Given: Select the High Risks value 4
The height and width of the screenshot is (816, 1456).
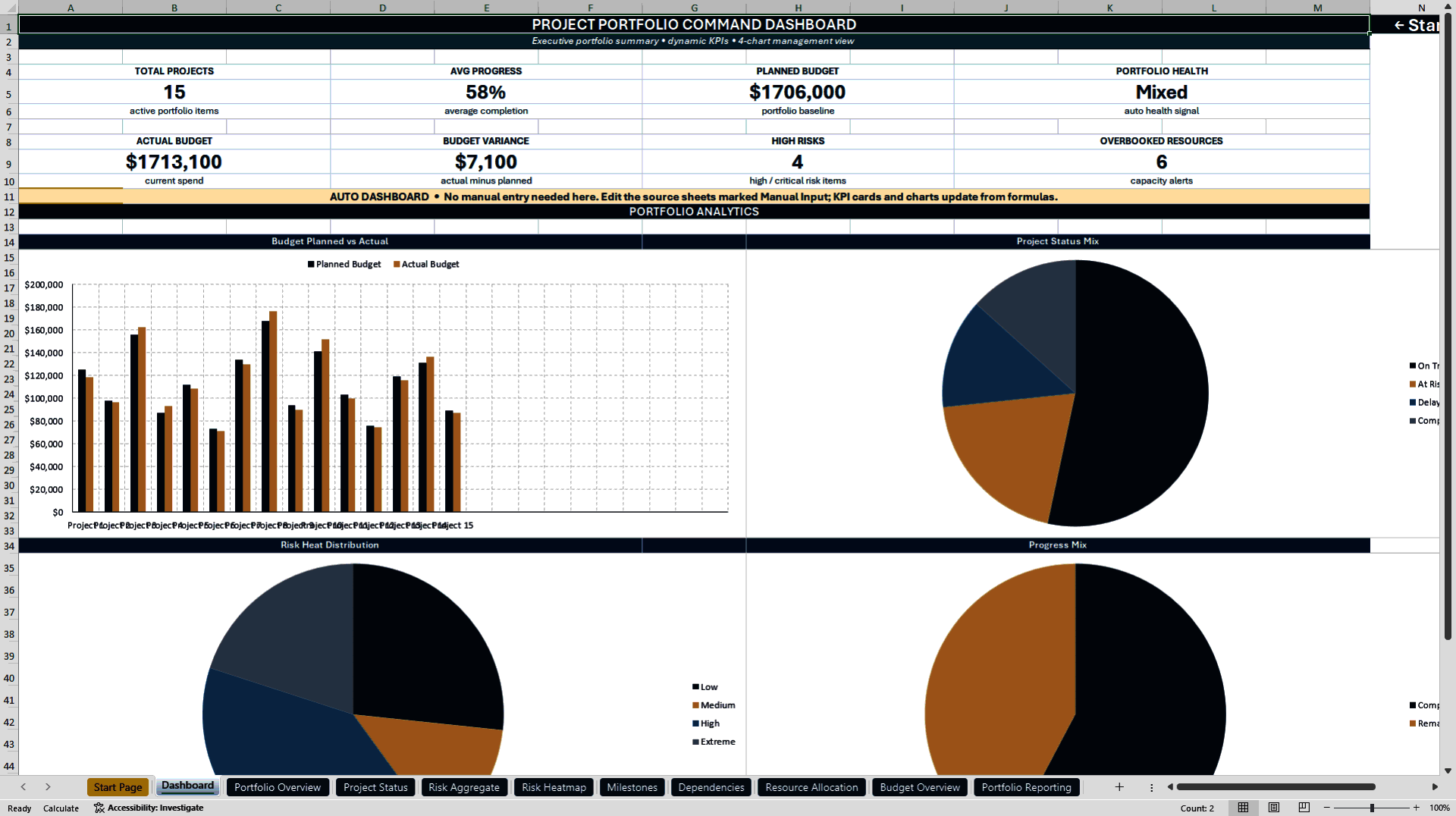Looking at the screenshot, I should point(798,162).
